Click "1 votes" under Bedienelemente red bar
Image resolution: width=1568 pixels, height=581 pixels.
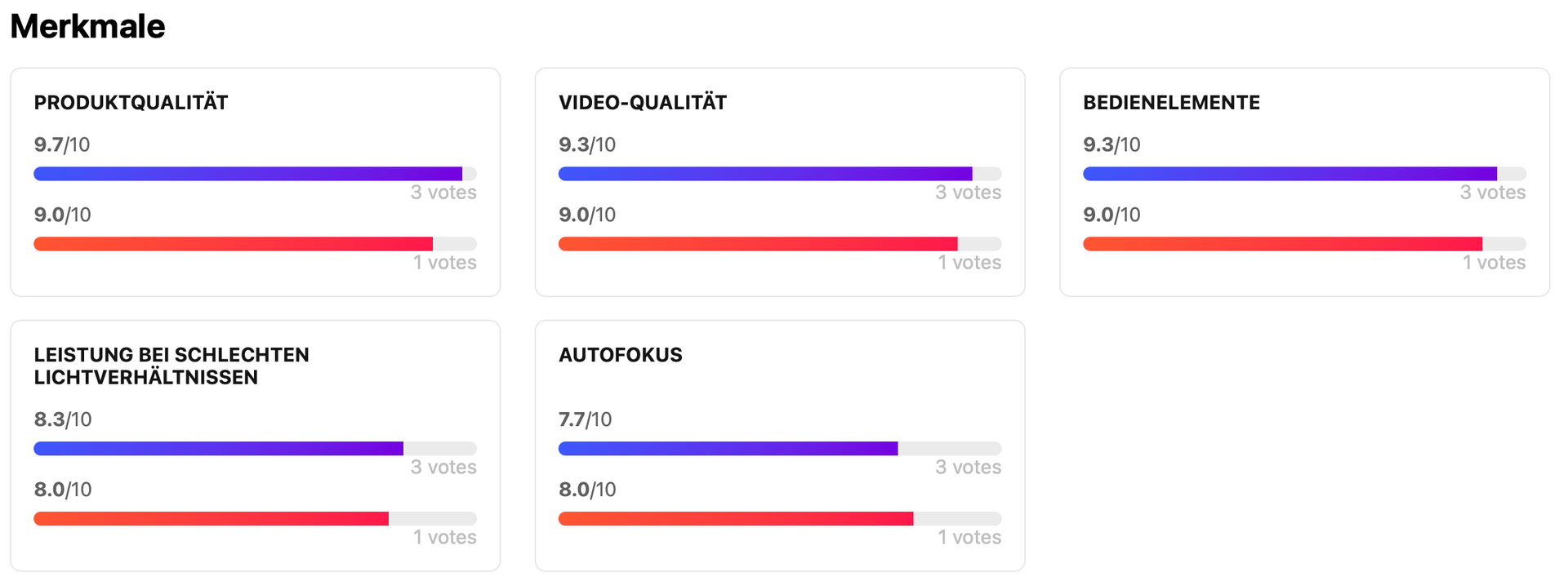1494,263
